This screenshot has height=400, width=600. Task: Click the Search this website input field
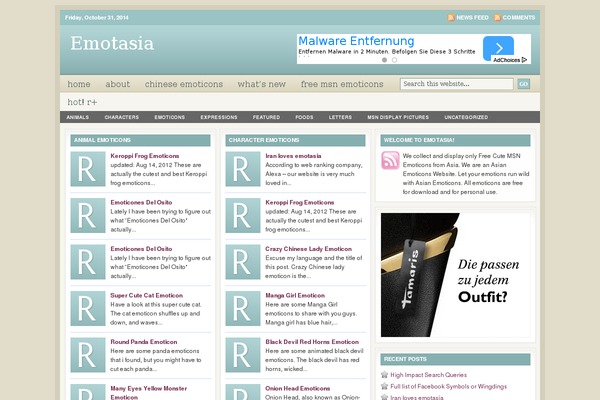[457, 84]
